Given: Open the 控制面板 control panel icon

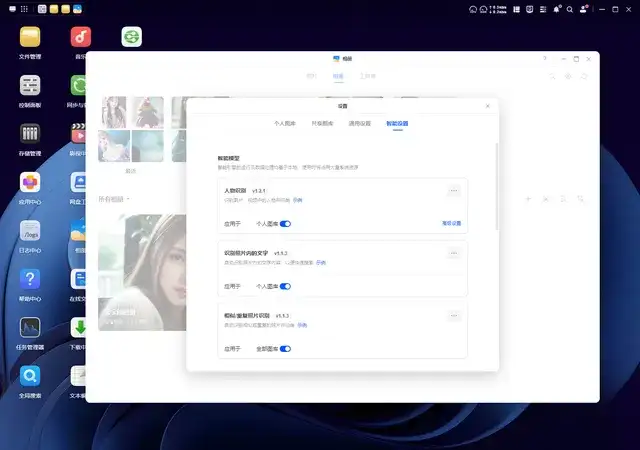Looking at the screenshot, I should tap(30, 86).
